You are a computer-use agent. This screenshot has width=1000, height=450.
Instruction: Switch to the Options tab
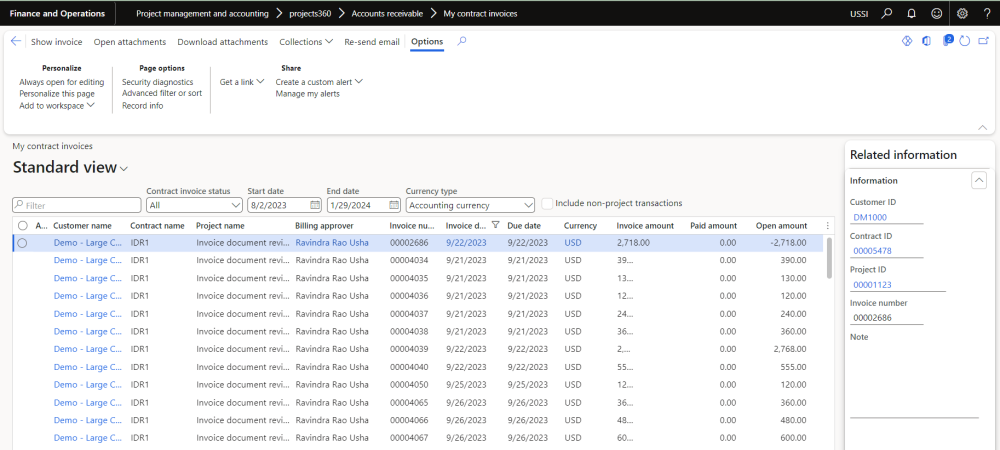427,42
